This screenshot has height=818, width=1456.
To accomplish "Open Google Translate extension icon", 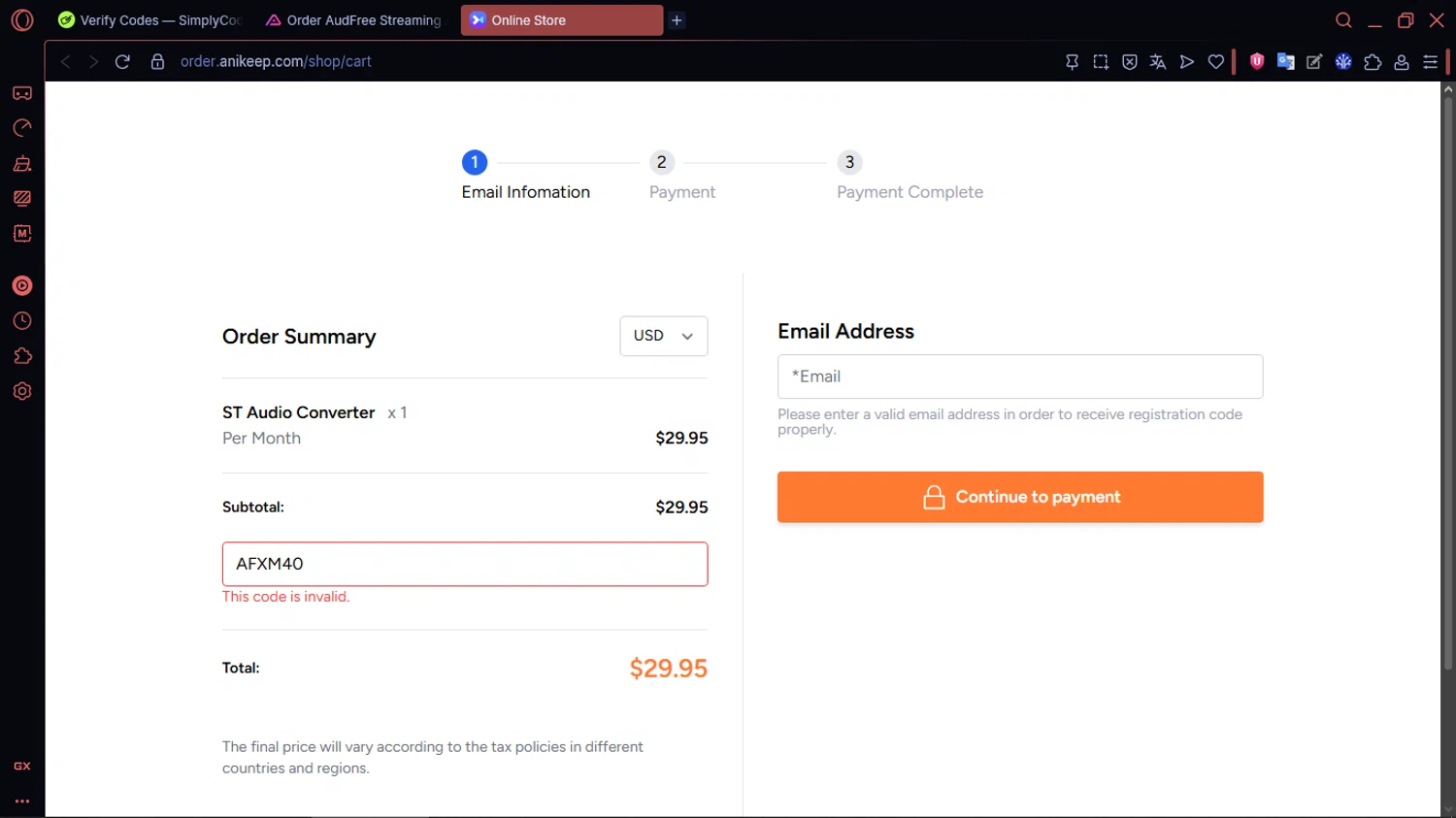I will pos(1286,61).
